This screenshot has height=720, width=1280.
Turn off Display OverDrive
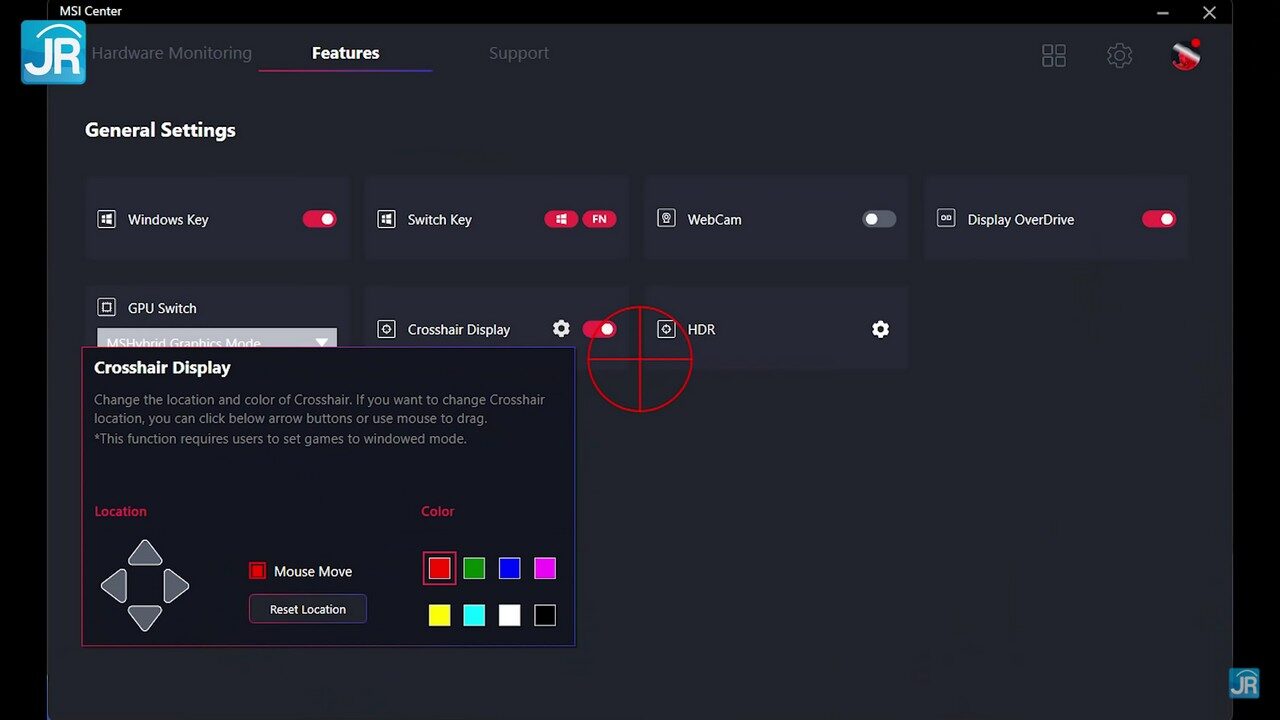click(1159, 219)
